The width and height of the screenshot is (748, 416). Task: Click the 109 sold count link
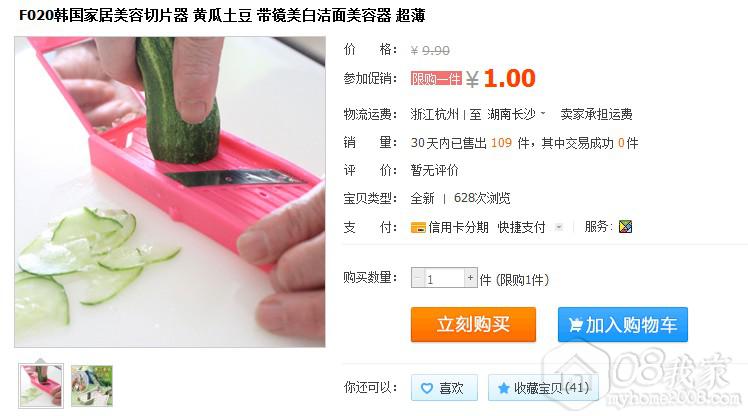tap(501, 143)
